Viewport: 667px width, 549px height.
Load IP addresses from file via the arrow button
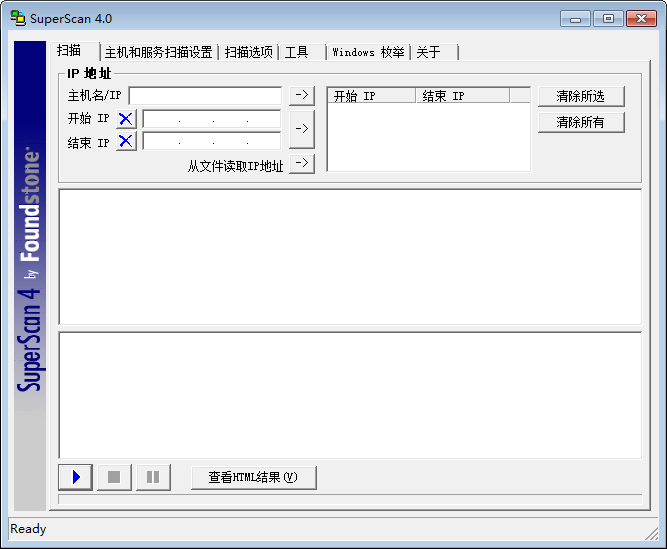[302, 164]
